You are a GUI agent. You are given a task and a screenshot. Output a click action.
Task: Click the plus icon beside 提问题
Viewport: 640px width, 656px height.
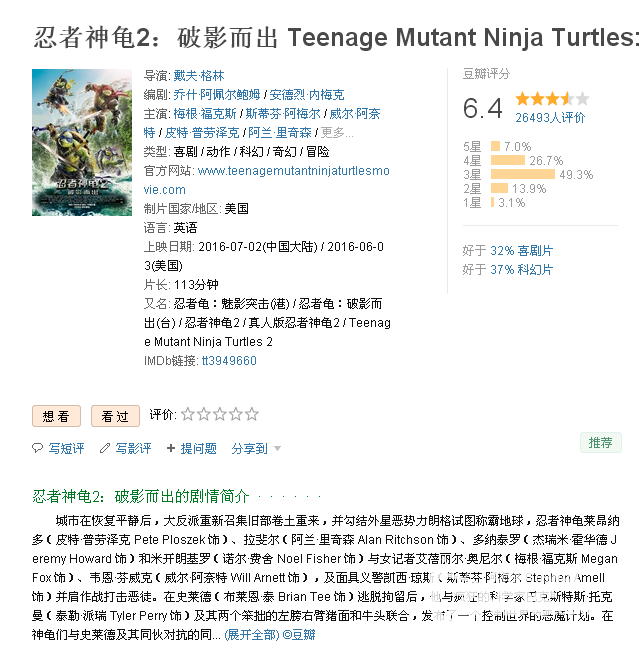(x=170, y=448)
